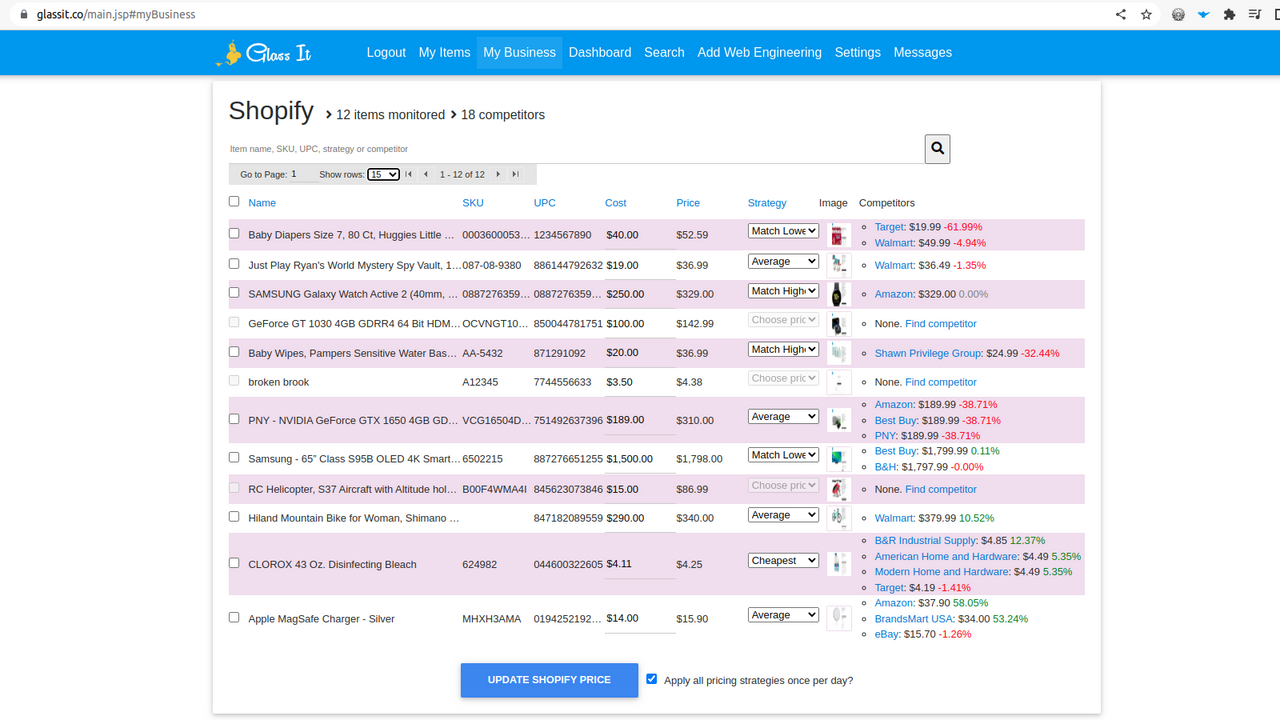Sort the table by Name column header

tap(262, 203)
